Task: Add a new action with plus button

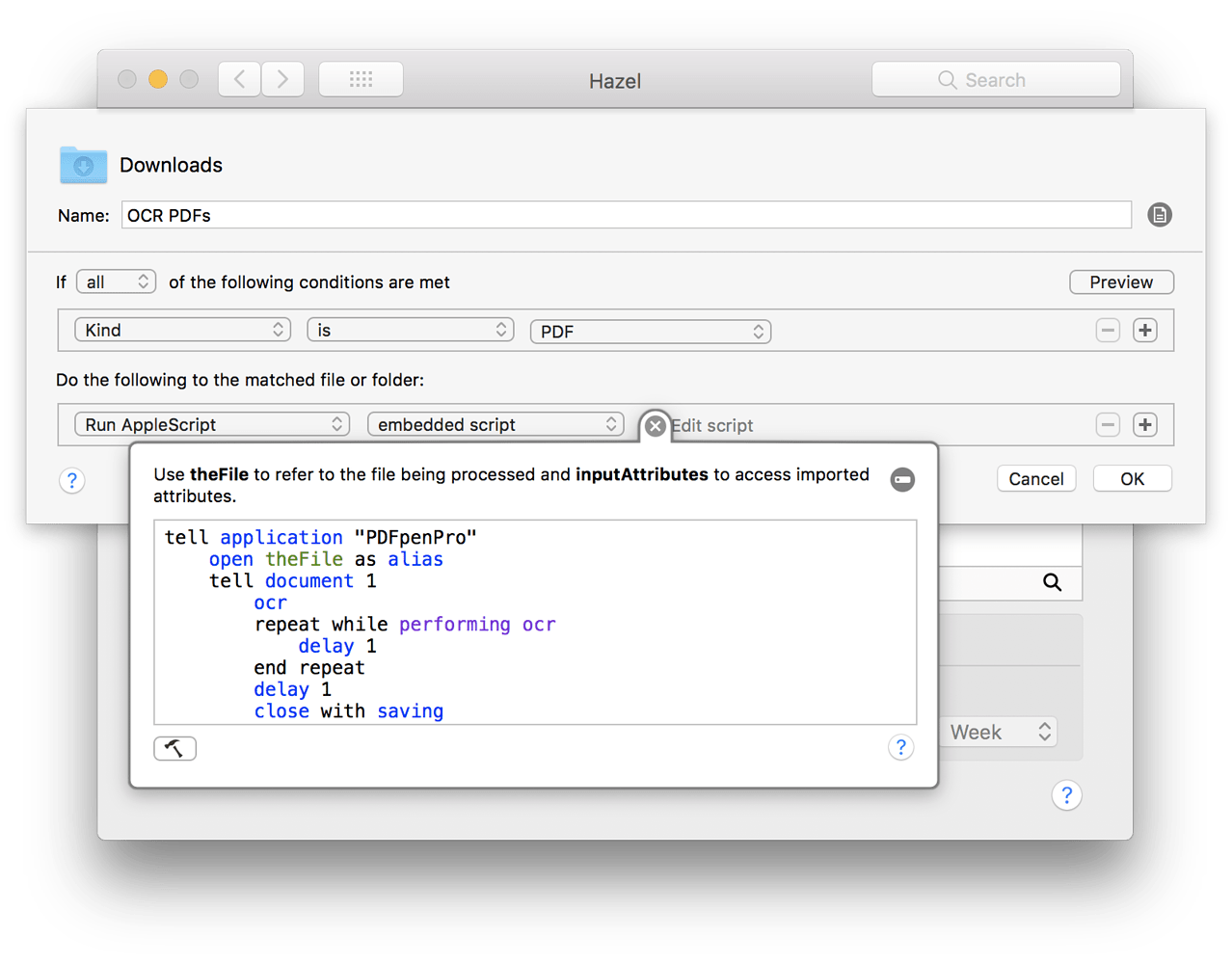Action: coord(1144,425)
